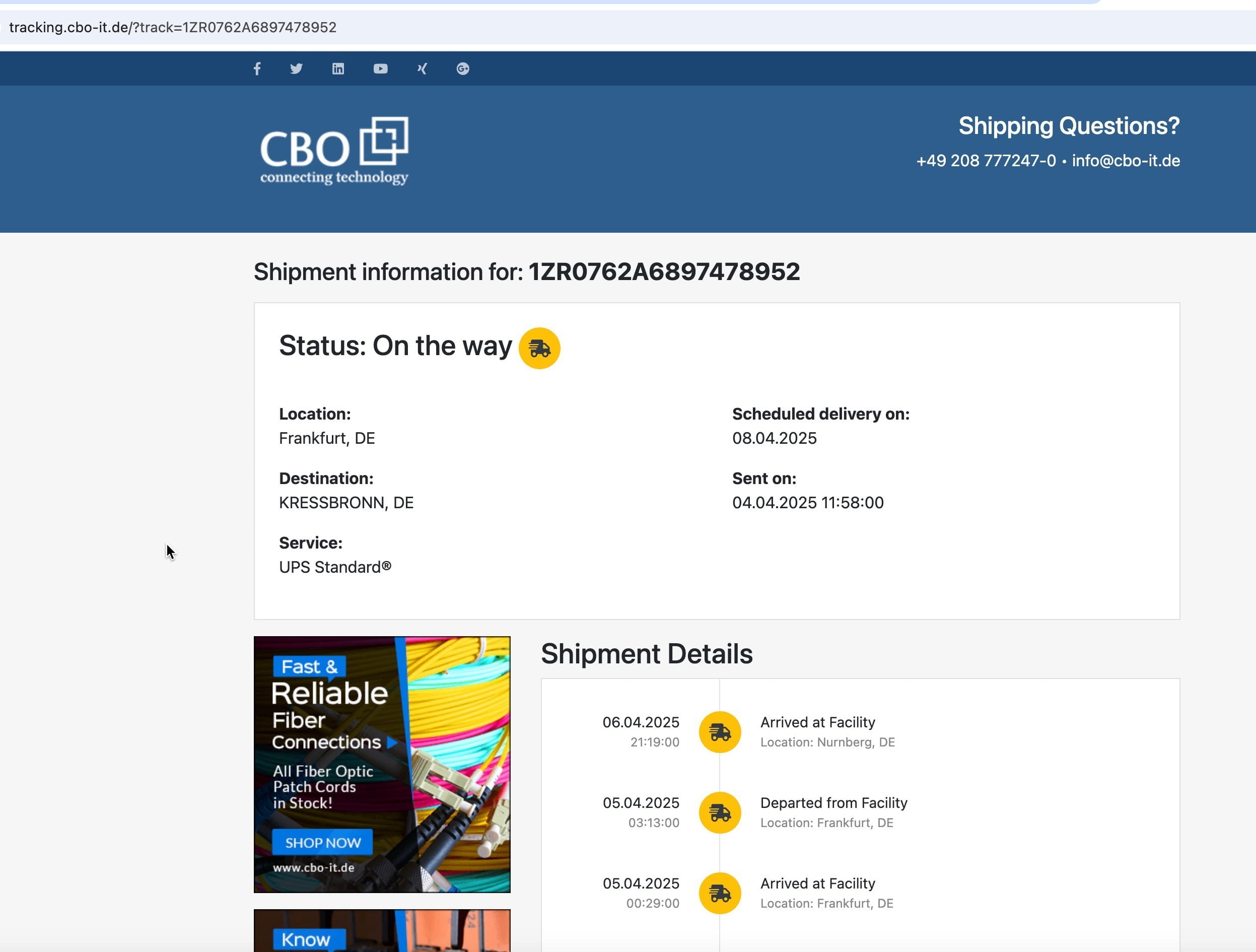The width and height of the screenshot is (1256, 952).
Task: Open the Twitter social icon
Action: (297, 69)
